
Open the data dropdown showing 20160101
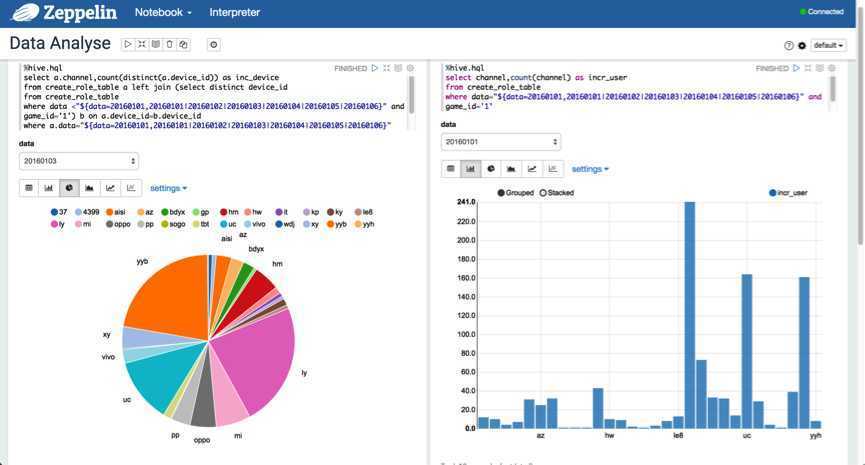tap(501, 142)
